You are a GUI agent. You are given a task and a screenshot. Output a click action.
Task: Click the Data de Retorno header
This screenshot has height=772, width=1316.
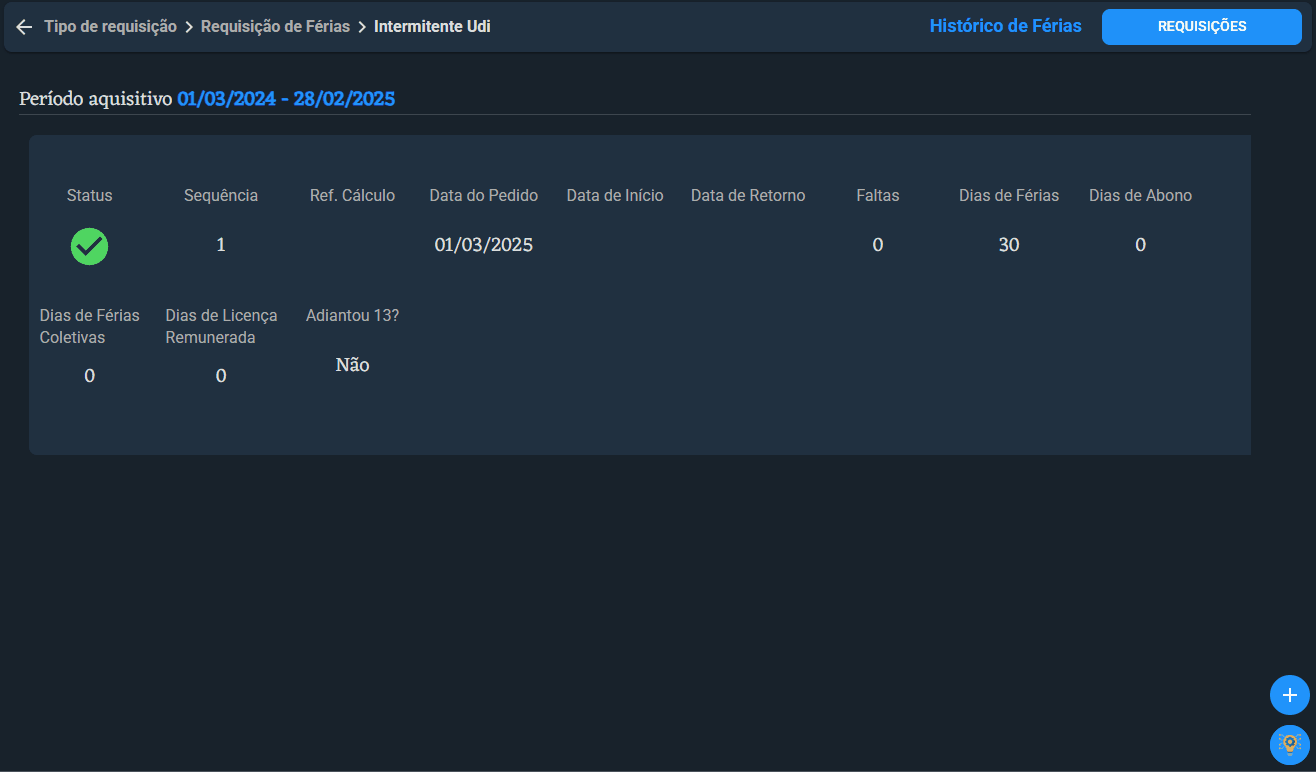747,196
